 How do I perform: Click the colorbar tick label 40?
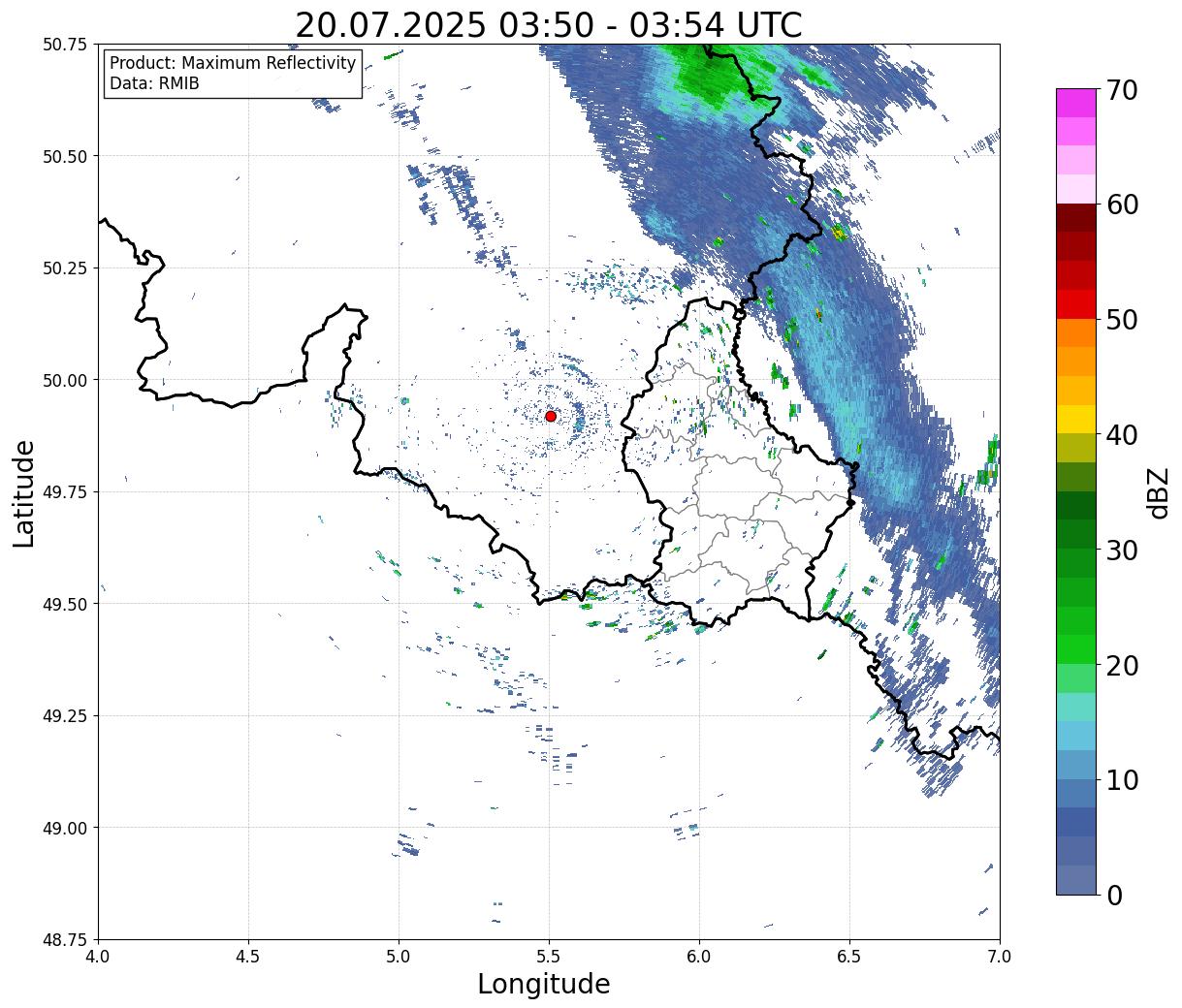(x=1122, y=434)
